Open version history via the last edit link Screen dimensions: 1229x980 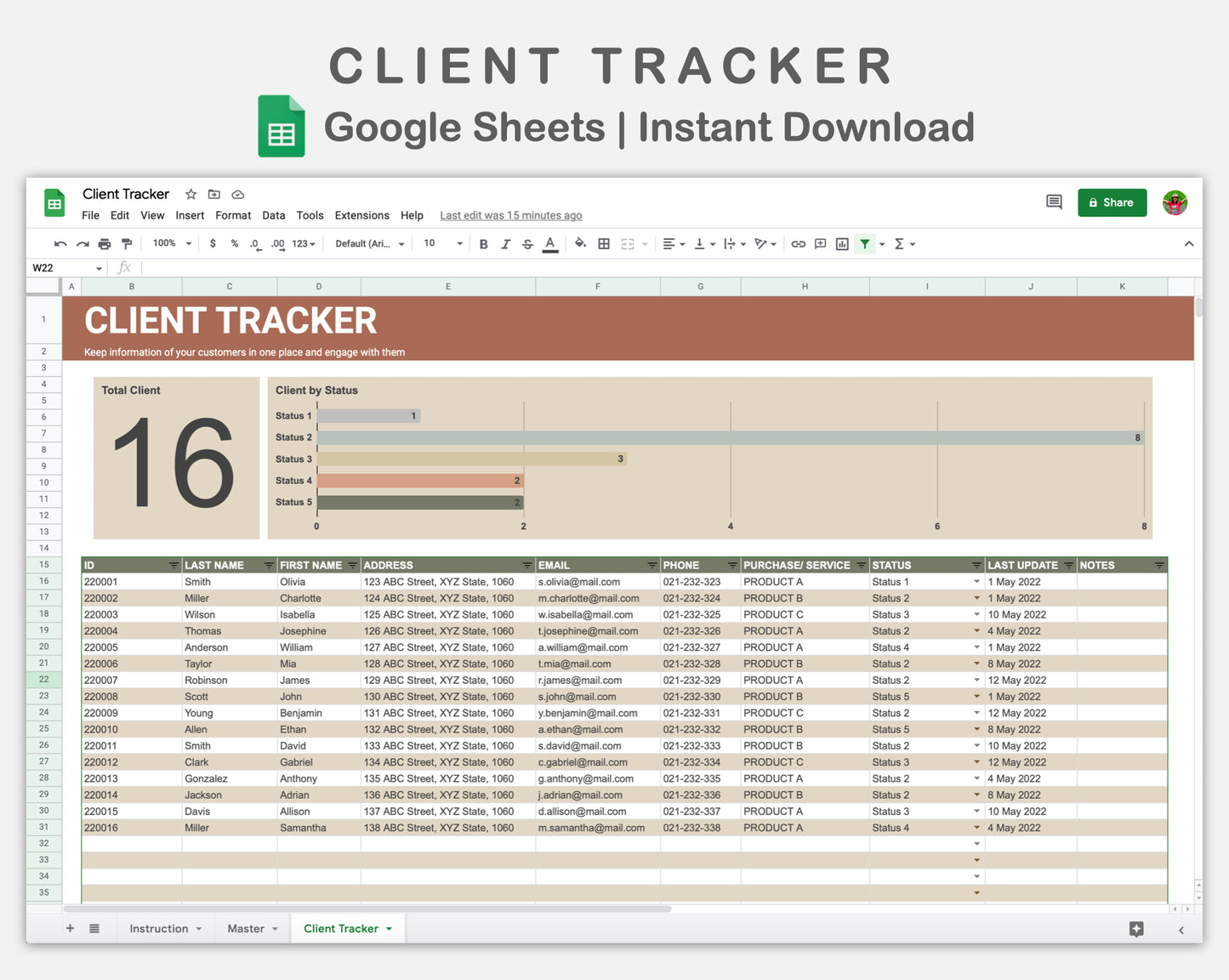(x=510, y=215)
